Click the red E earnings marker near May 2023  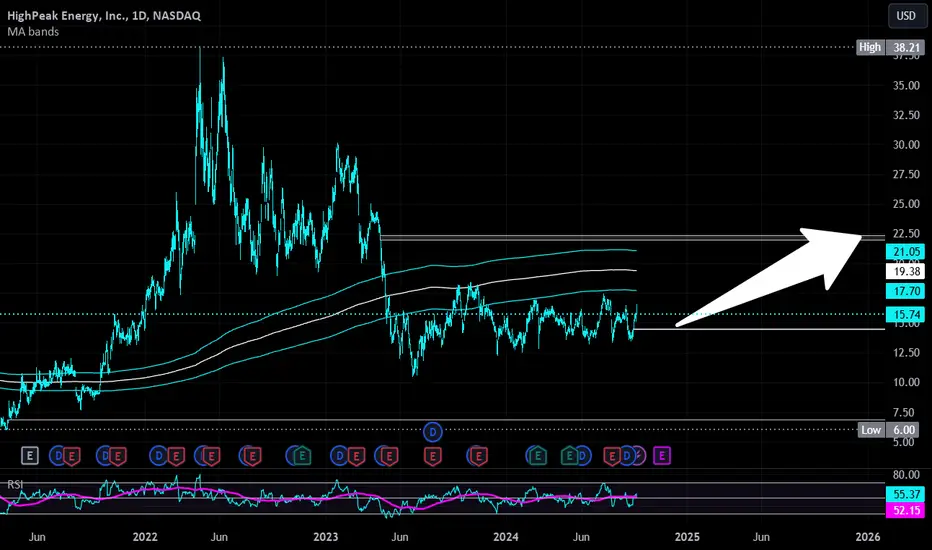coord(389,456)
